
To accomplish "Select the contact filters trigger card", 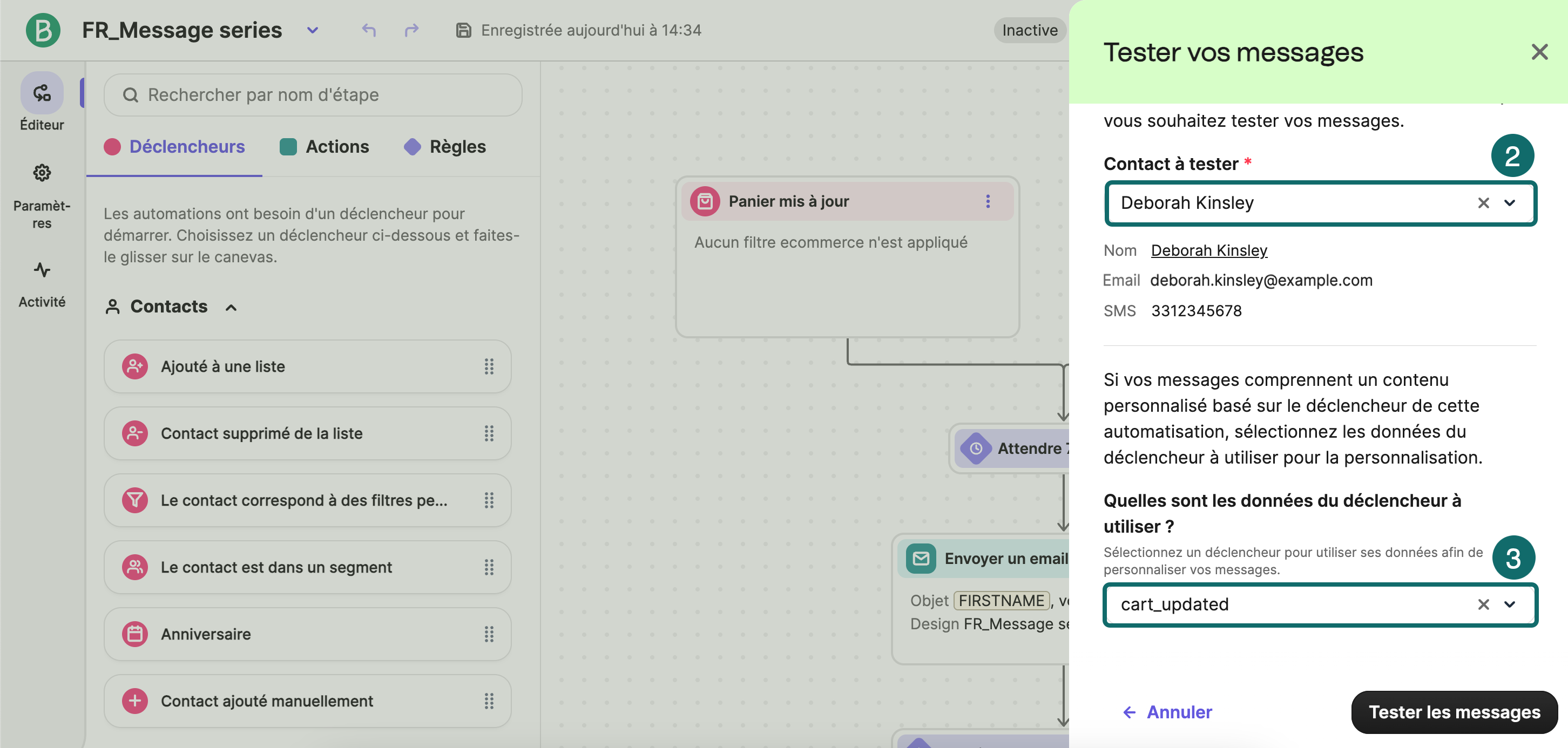I will coord(307,500).
